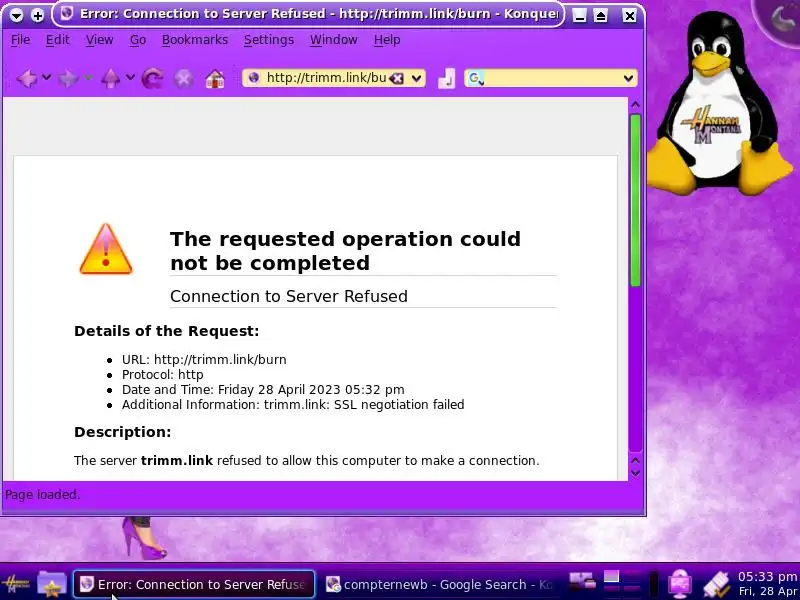Click the 'Protocol: http' detail line
Screen dimensions: 800x600
click(162, 374)
